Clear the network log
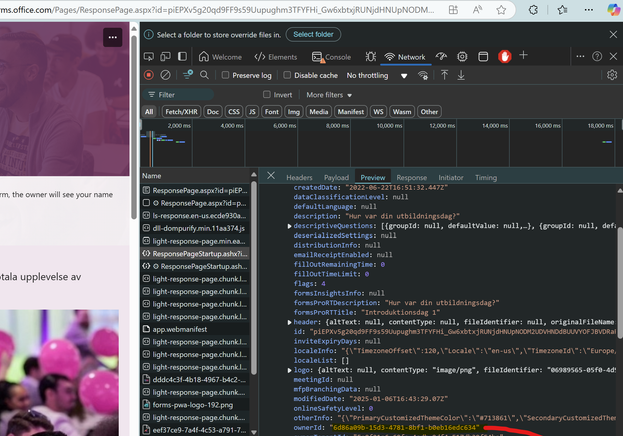The width and height of the screenshot is (623, 436). (166, 75)
